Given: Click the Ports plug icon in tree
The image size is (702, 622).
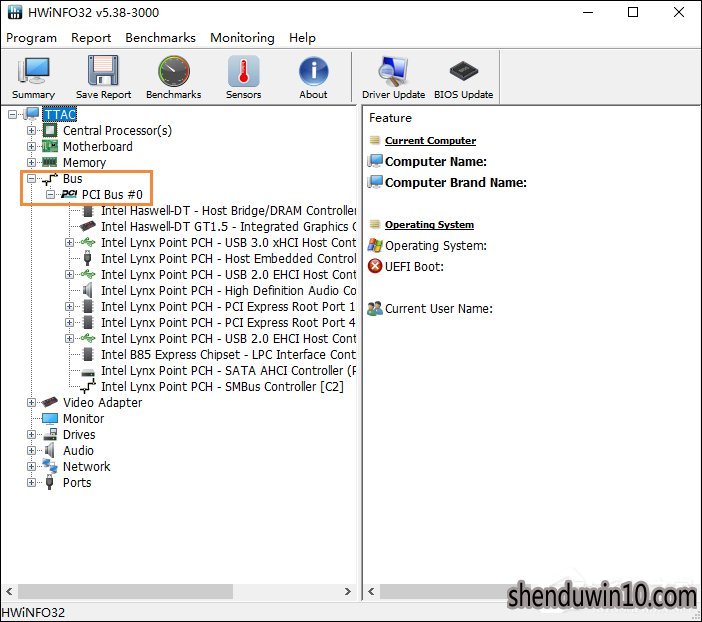Looking at the screenshot, I should click(x=50, y=483).
